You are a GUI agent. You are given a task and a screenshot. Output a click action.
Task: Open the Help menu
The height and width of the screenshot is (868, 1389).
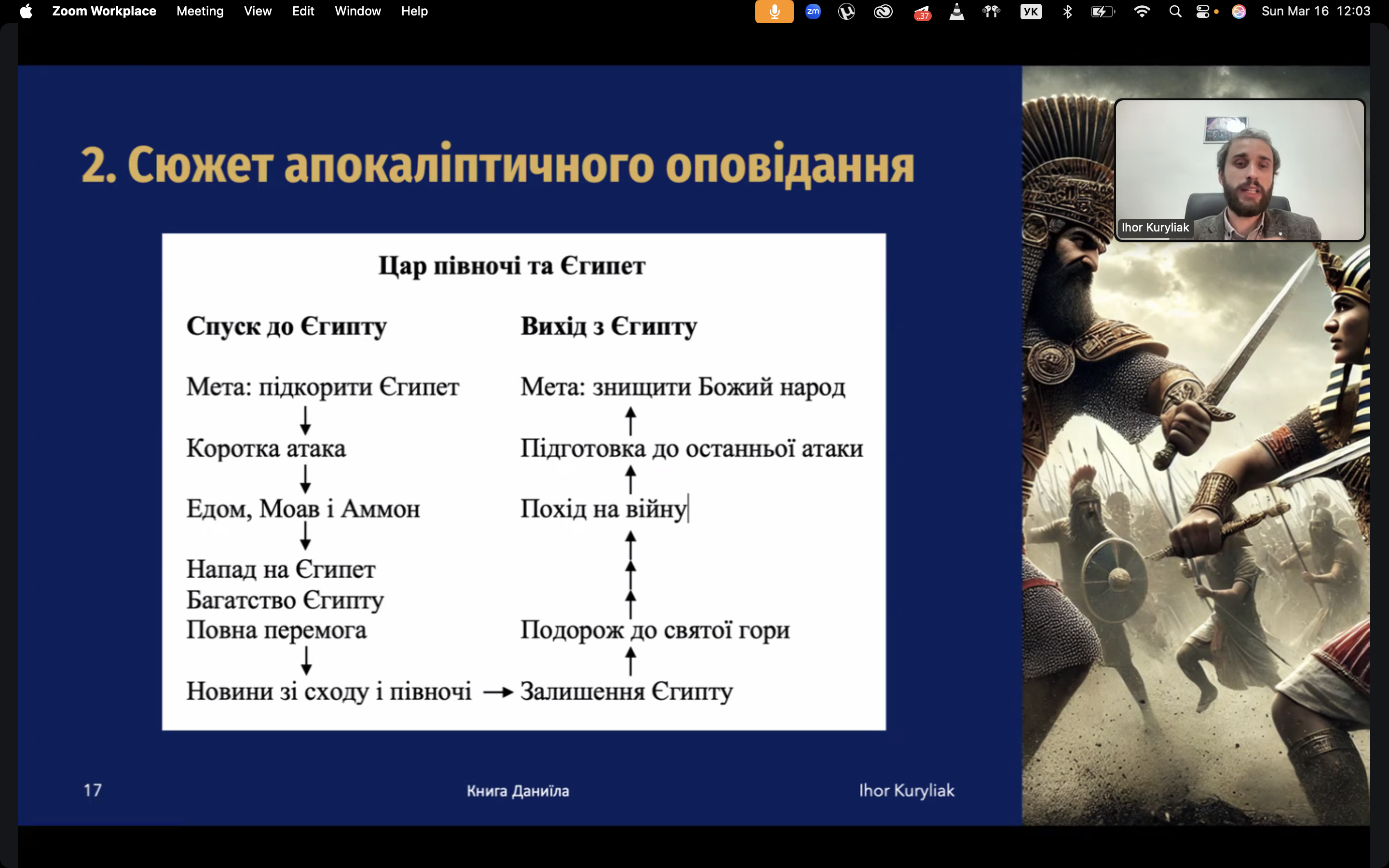coord(414,12)
